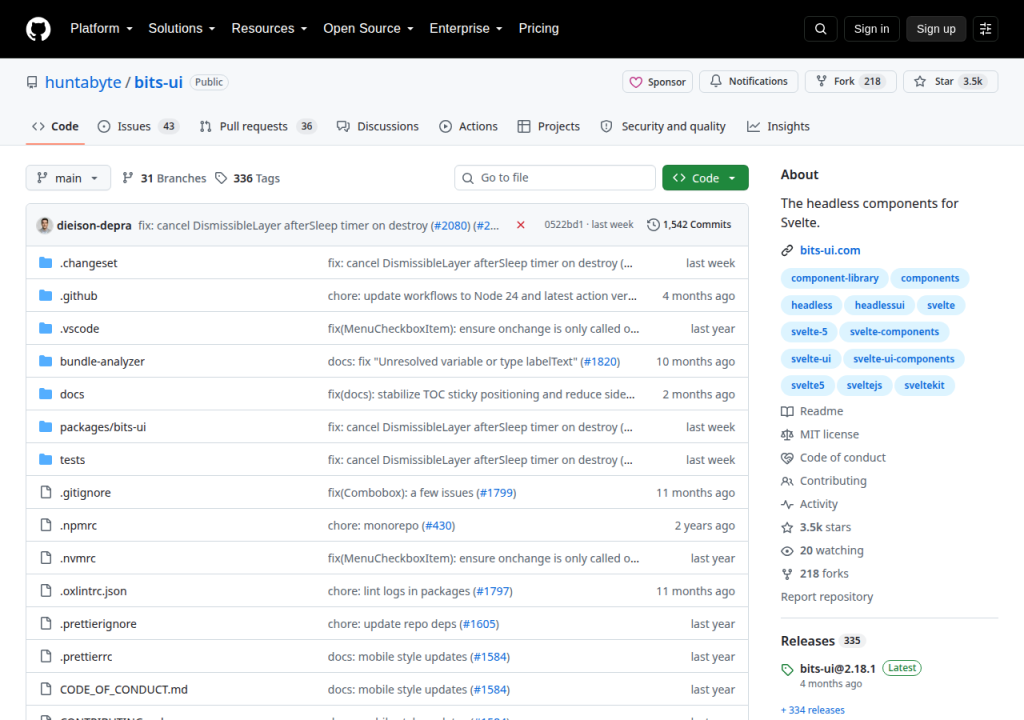Focus the Go to file search field
Screen dimensions: 1024x720
coord(555,178)
